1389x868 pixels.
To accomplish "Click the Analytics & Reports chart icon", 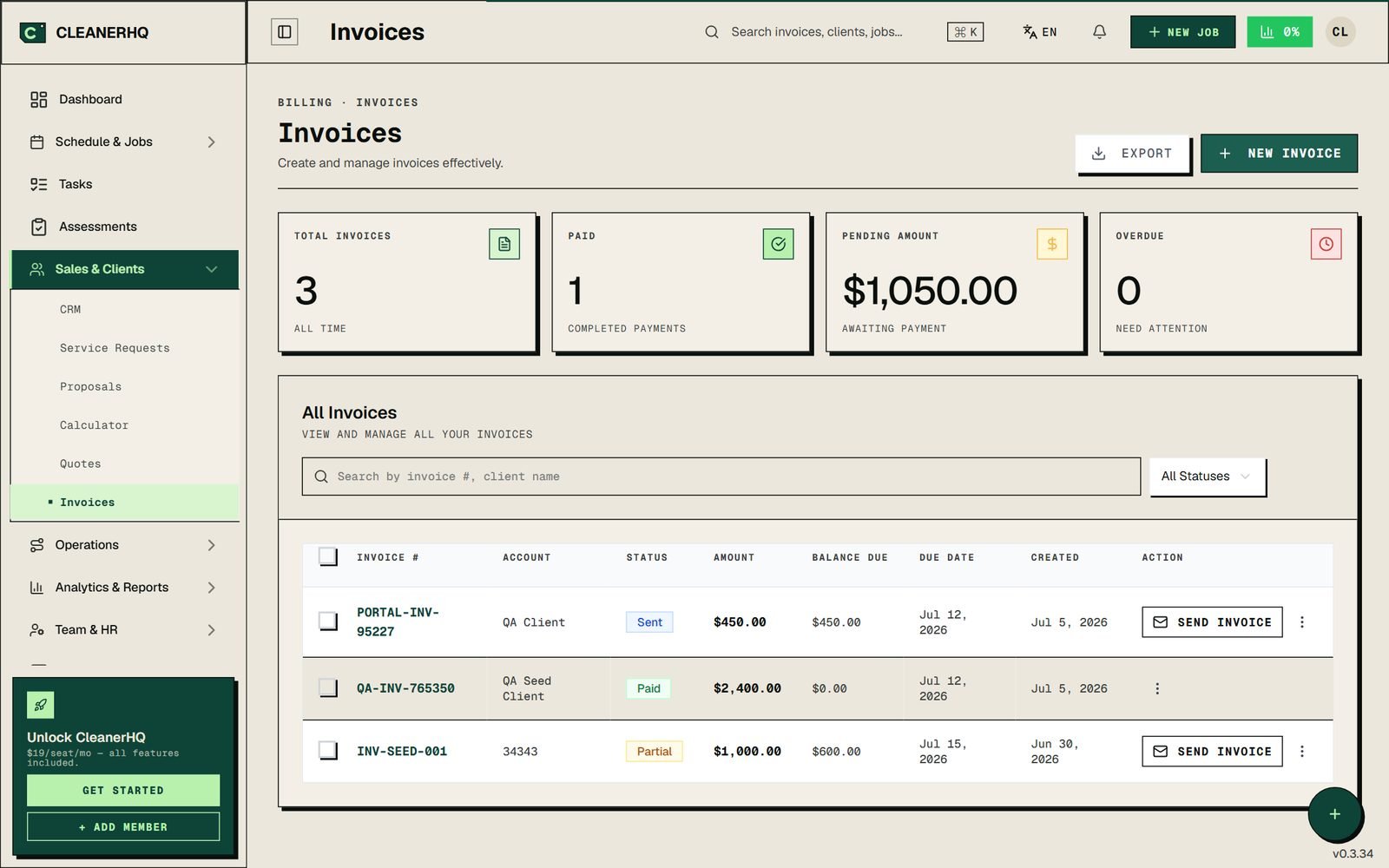I will 36,588.
